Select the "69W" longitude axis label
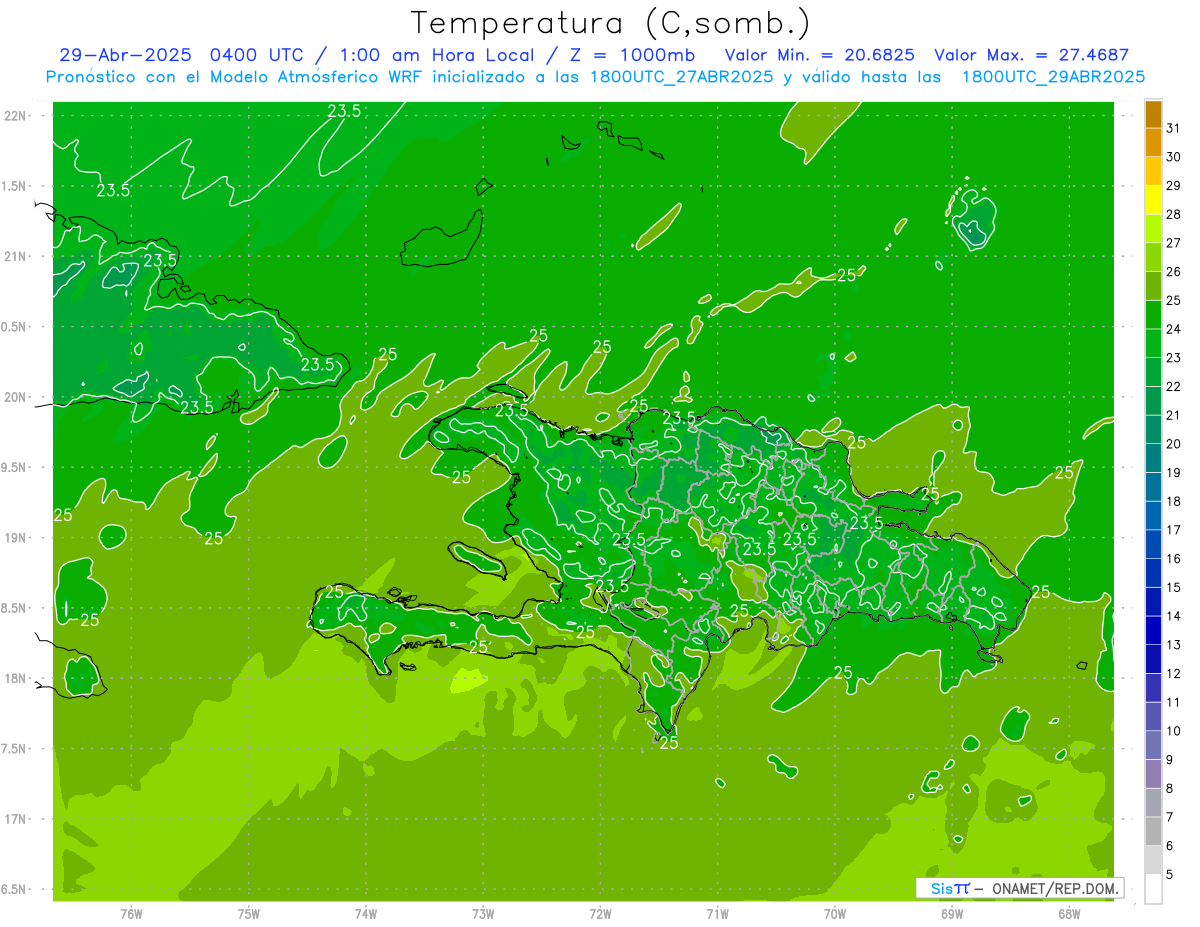1200x927 pixels. click(x=952, y=914)
